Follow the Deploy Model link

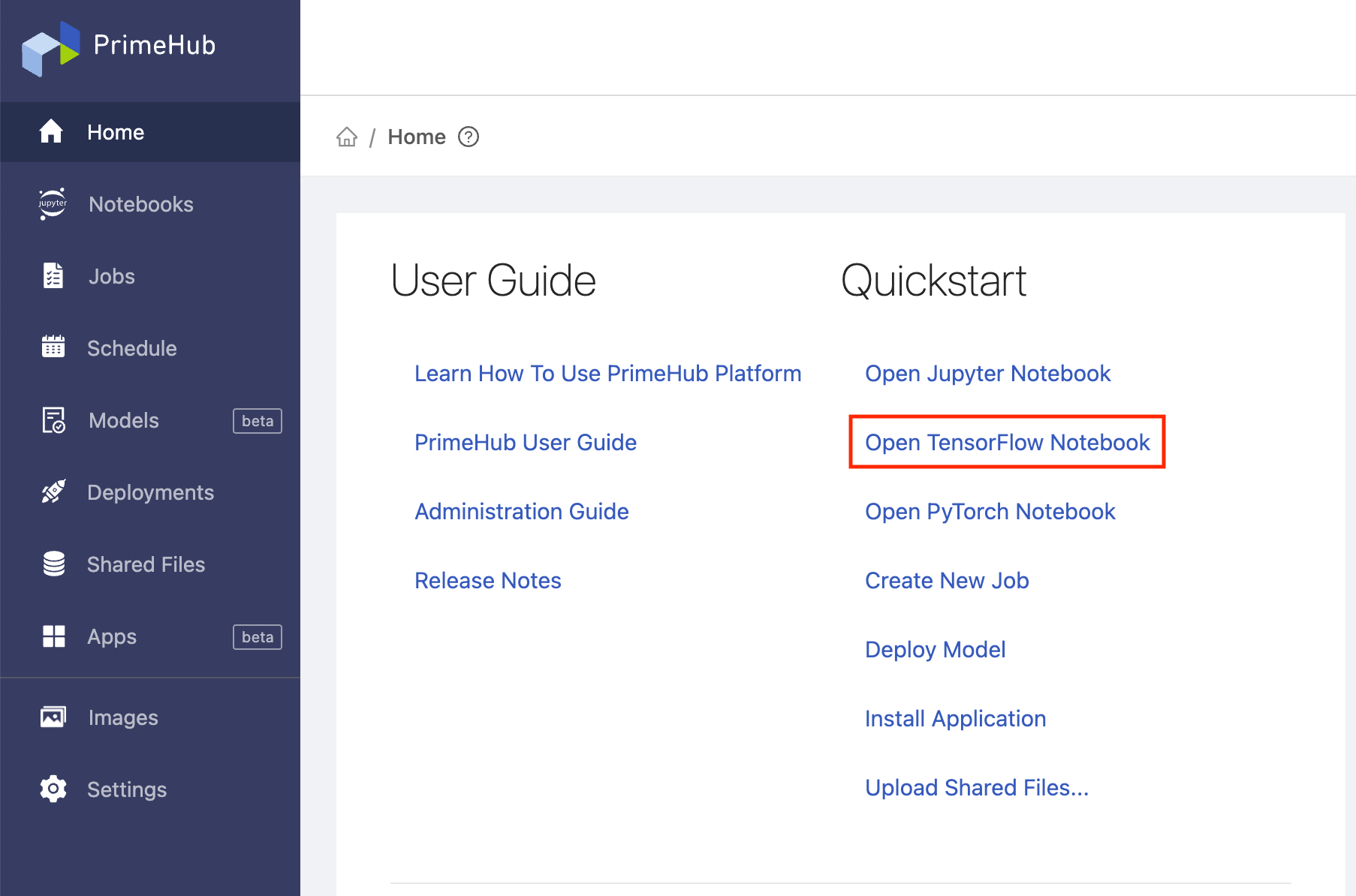tap(935, 649)
